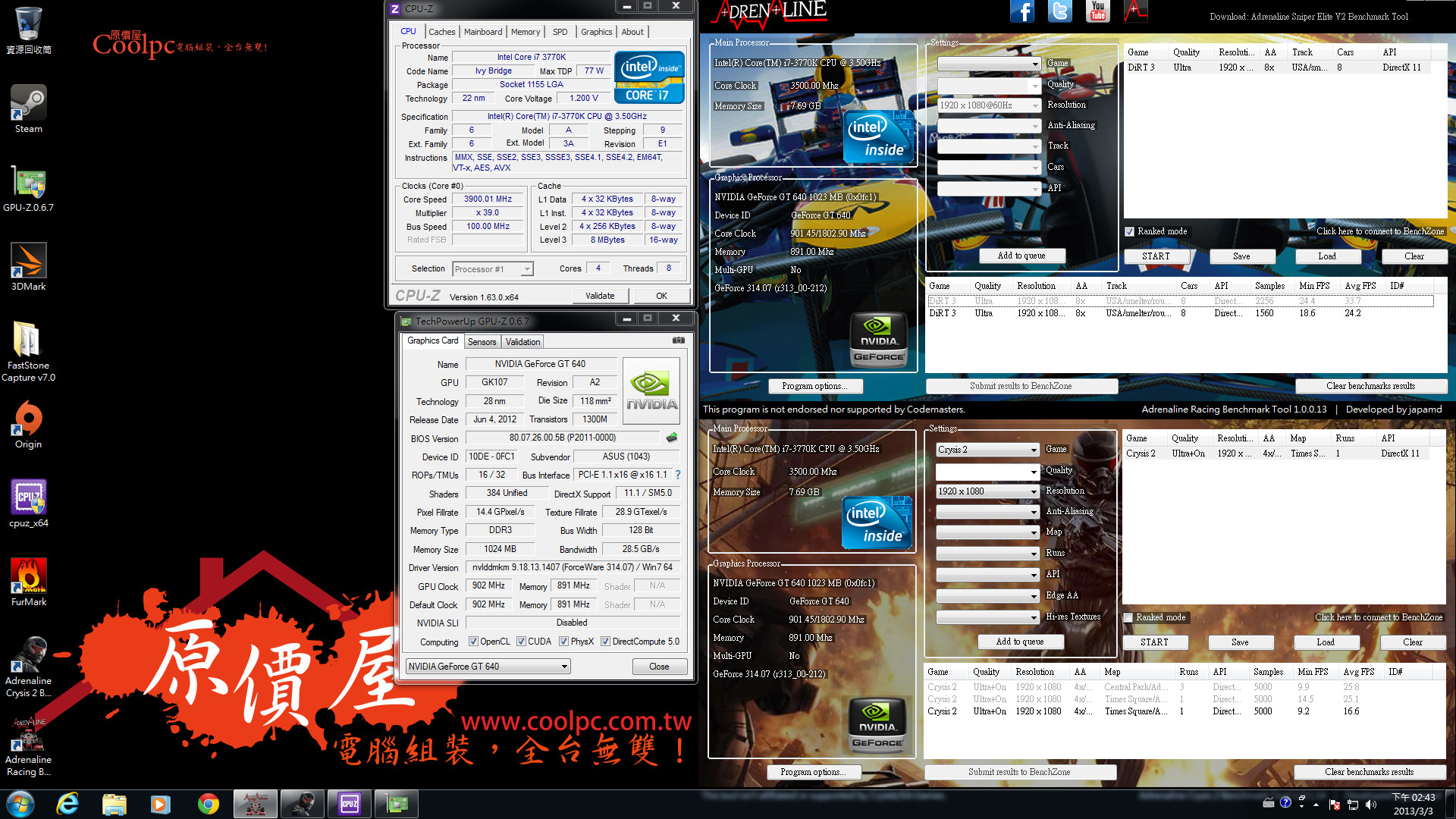Image resolution: width=1456 pixels, height=819 pixels.
Task: Click the red Adrenaline logo icon beside YouTube
Action: [1135, 11]
